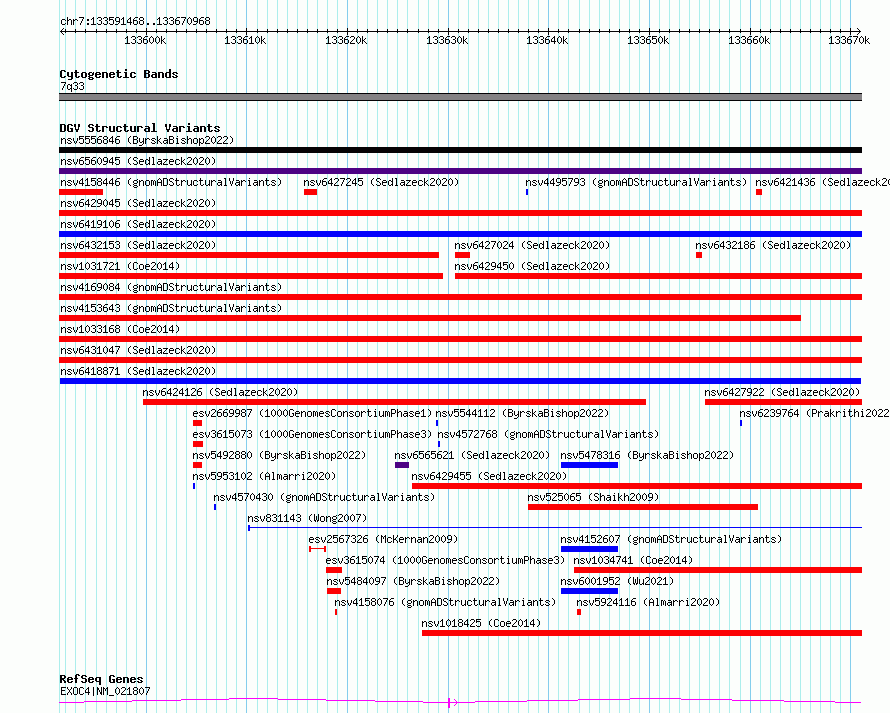Click the 133600k ruler tick label
This screenshot has width=890, height=713.
145,40
